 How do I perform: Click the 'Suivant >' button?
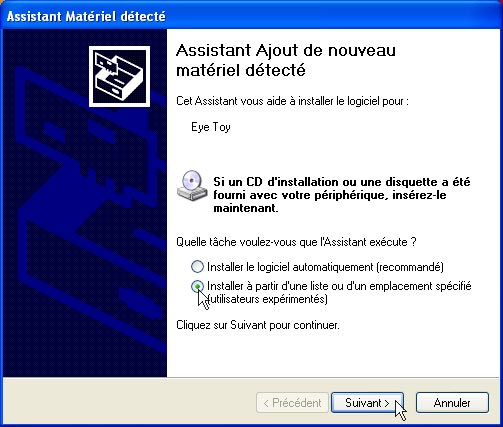click(x=367, y=403)
